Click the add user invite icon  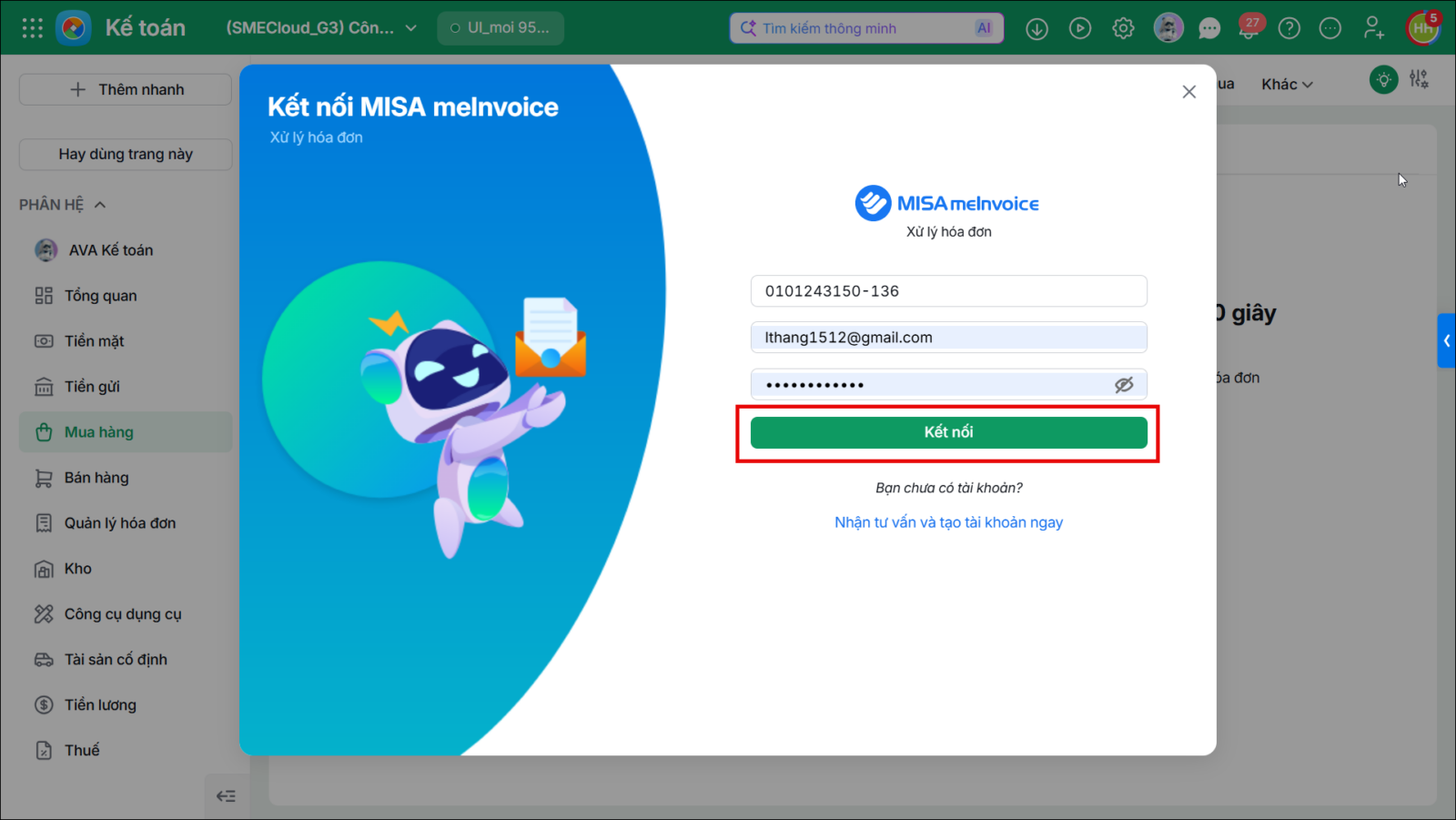click(1373, 28)
